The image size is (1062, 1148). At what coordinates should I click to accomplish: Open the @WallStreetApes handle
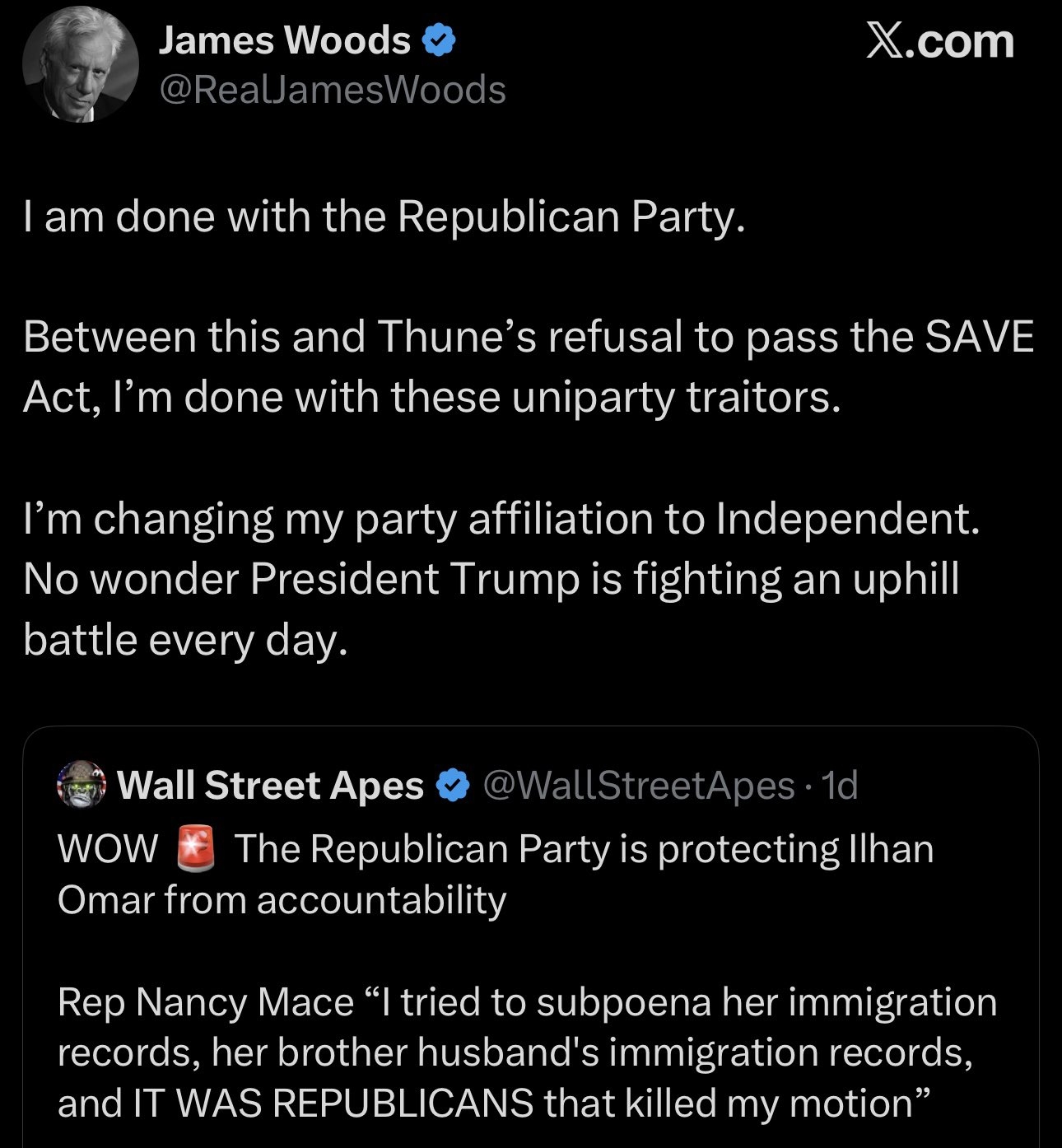638,786
